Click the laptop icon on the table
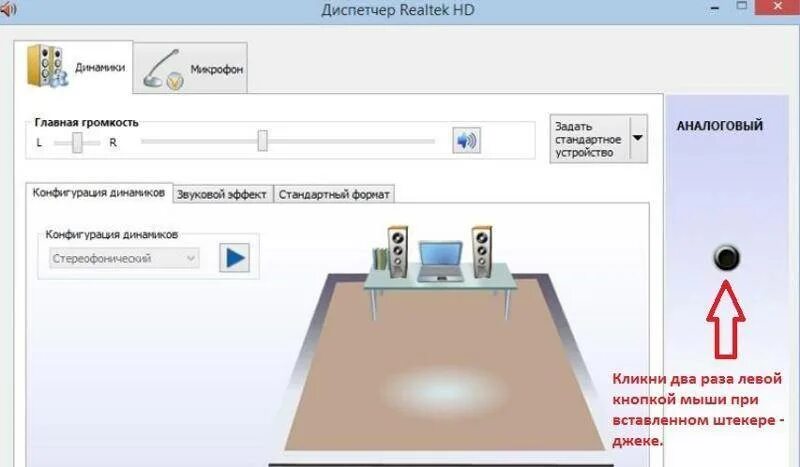Viewport: 800px width, 467px height. click(440, 262)
